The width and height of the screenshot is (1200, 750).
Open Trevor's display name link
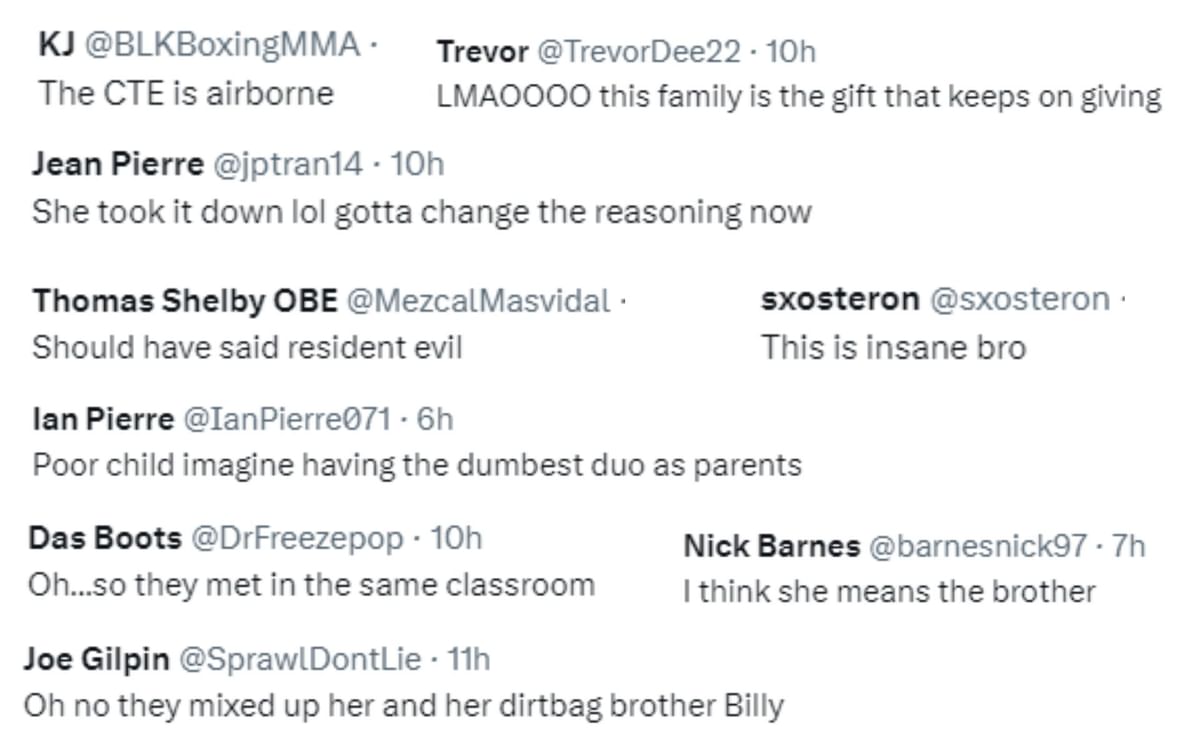coord(482,50)
